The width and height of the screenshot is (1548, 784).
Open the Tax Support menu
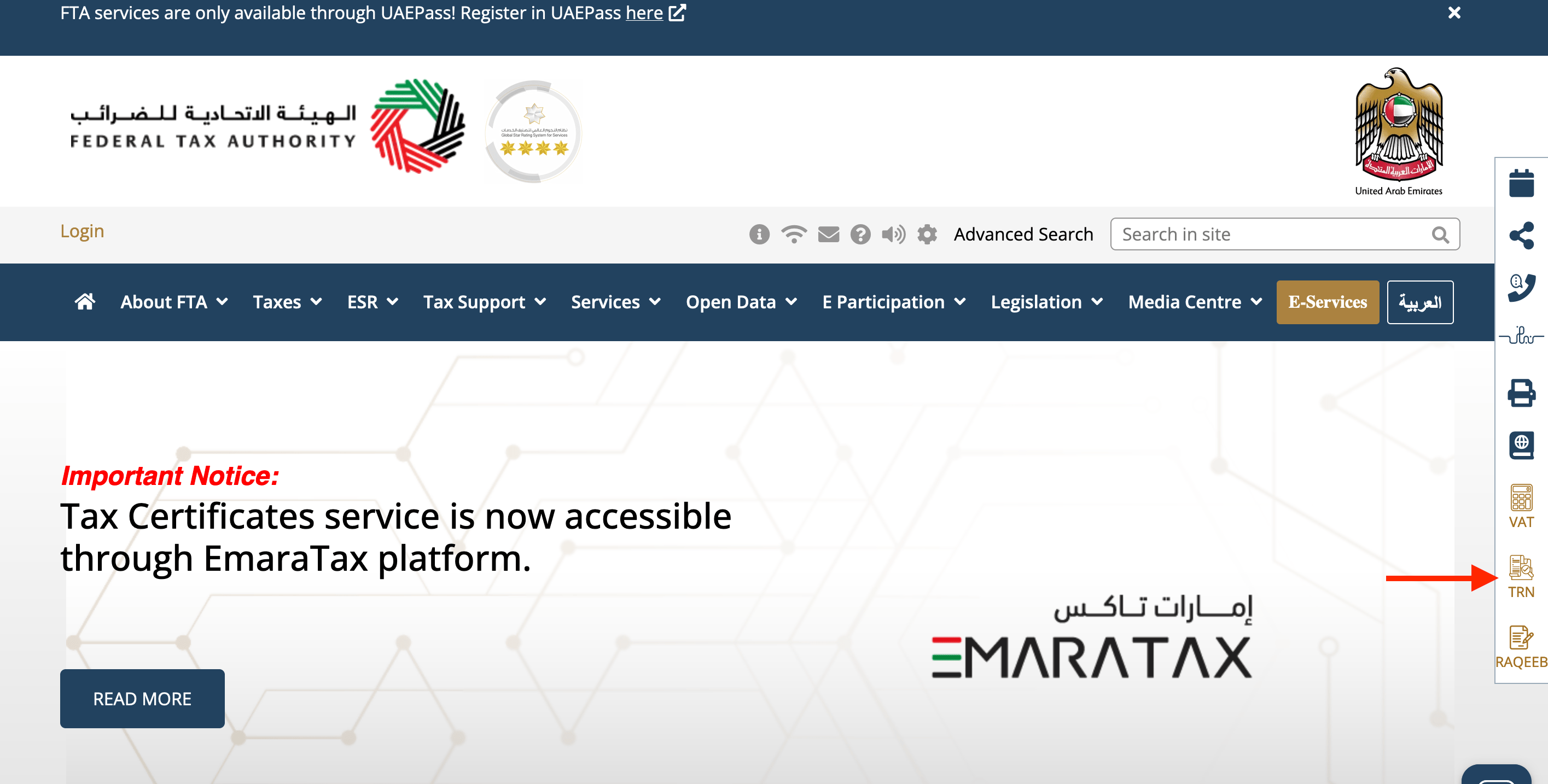(x=484, y=302)
